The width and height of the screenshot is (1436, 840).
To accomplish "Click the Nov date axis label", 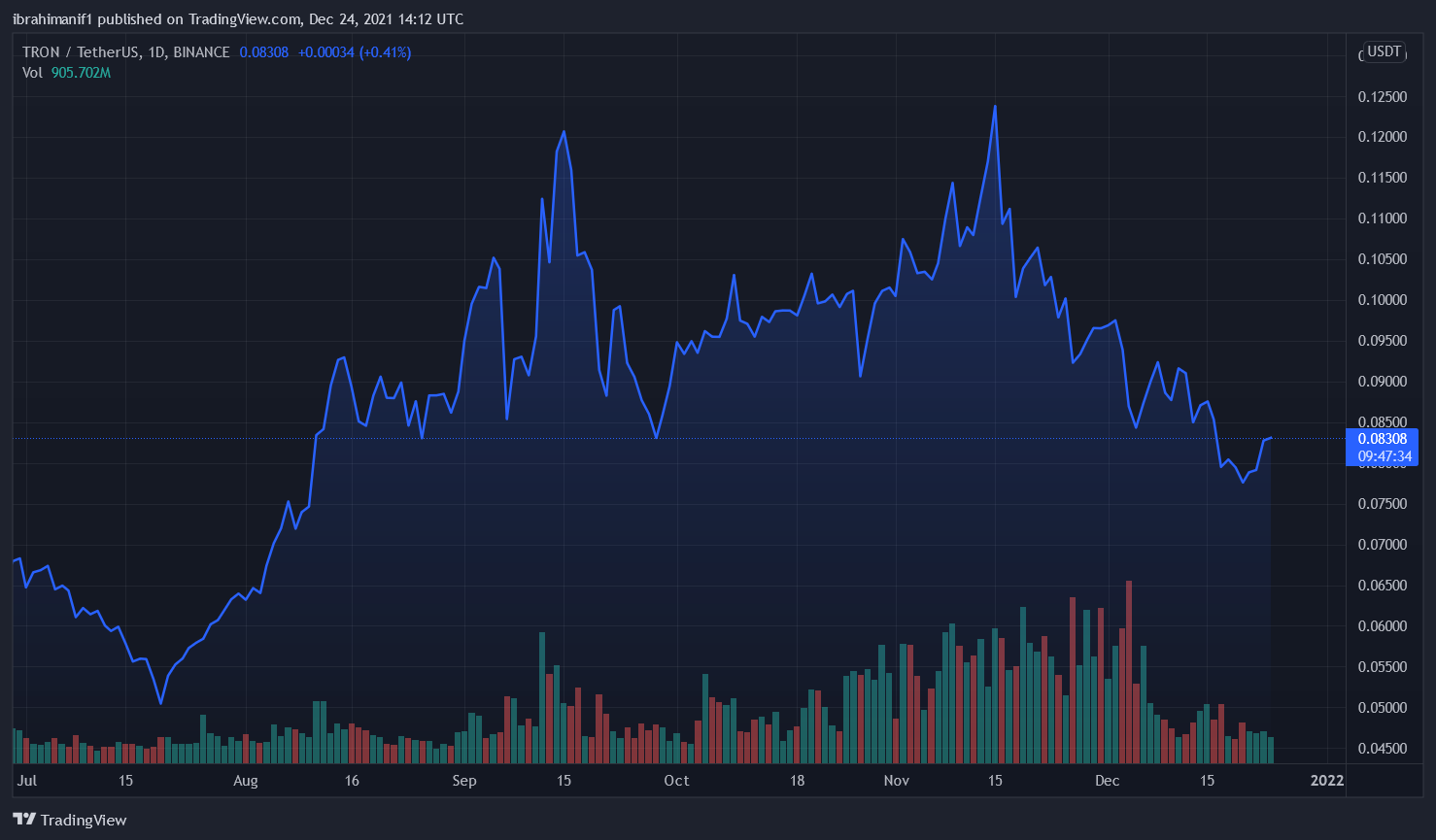I will tap(897, 781).
